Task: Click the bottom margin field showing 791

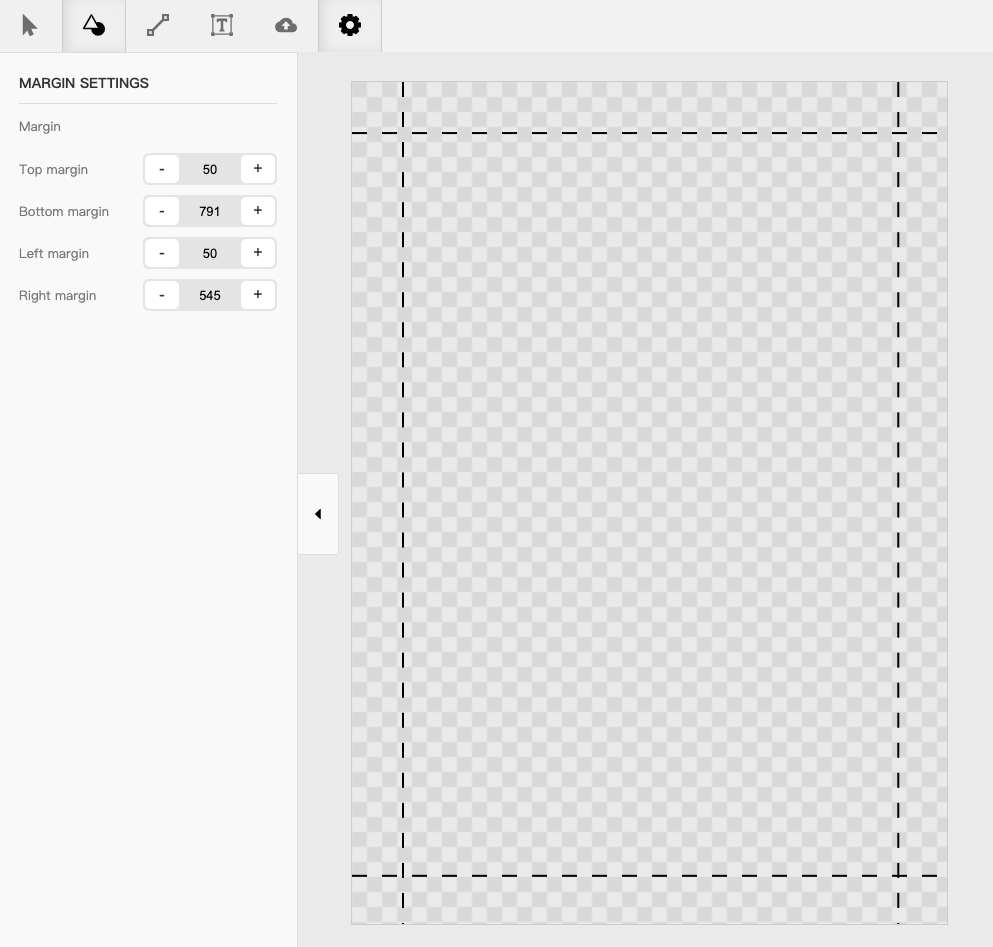Action: point(209,210)
